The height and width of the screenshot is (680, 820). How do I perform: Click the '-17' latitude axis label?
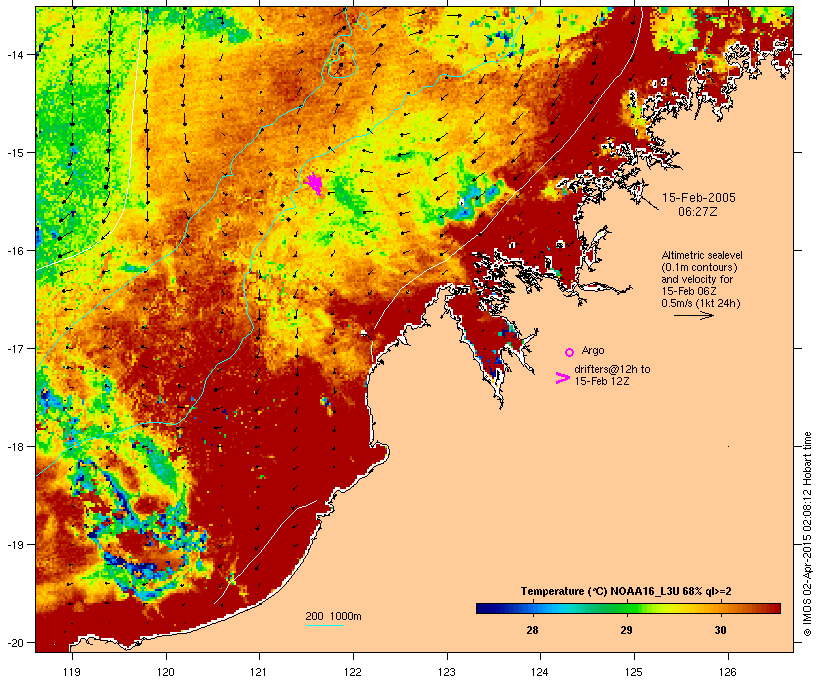pos(15,349)
